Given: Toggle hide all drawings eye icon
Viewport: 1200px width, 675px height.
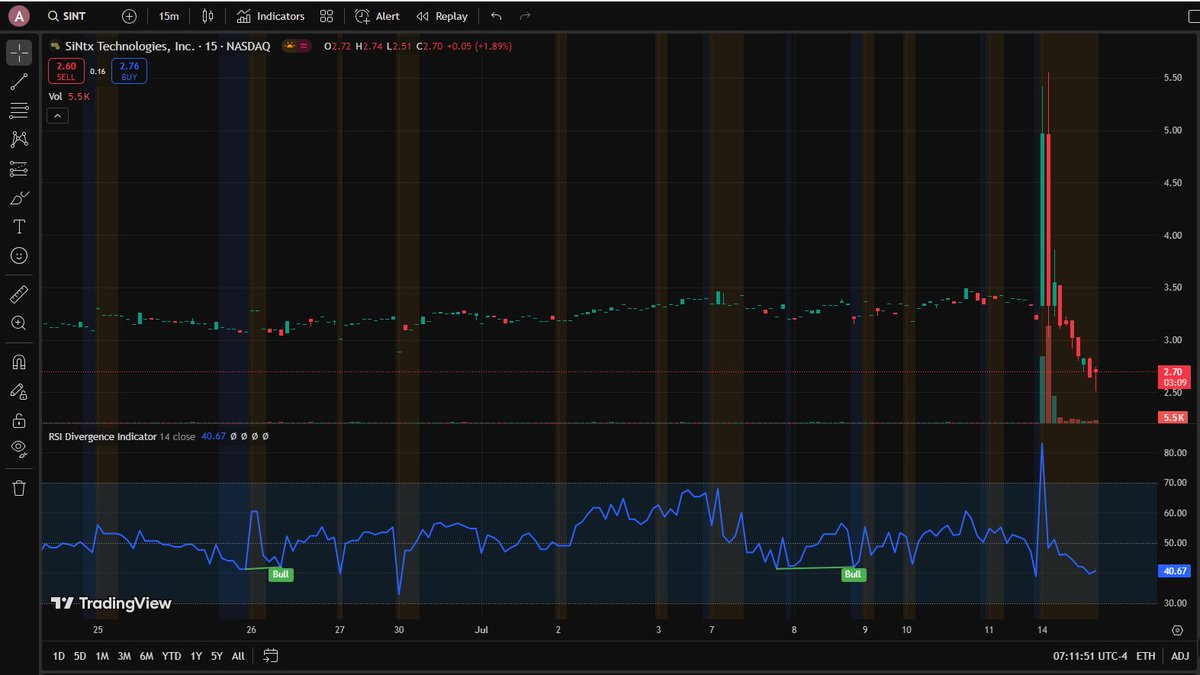Looking at the screenshot, I should pos(19,449).
